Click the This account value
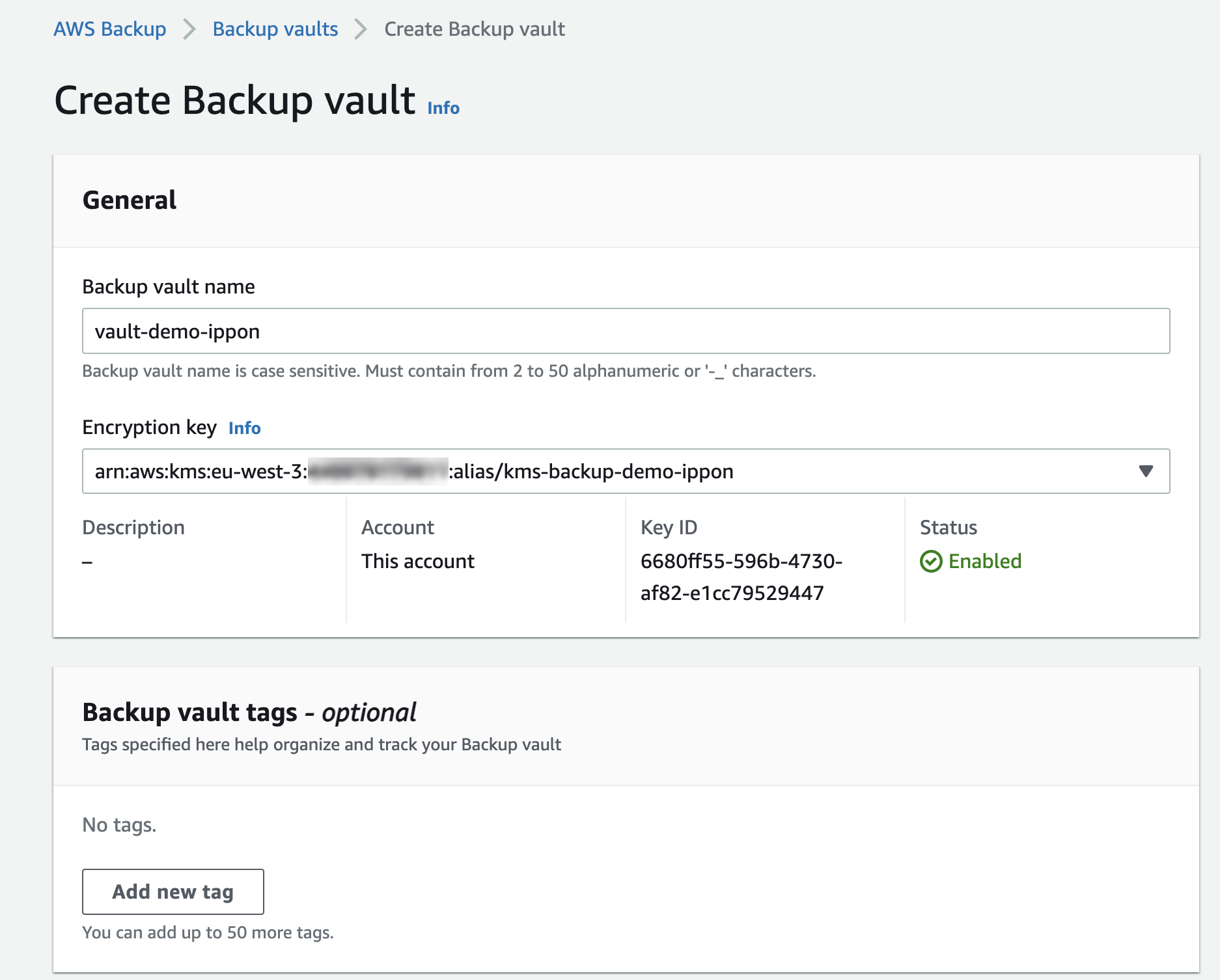Image resolution: width=1220 pixels, height=980 pixels. [x=417, y=561]
